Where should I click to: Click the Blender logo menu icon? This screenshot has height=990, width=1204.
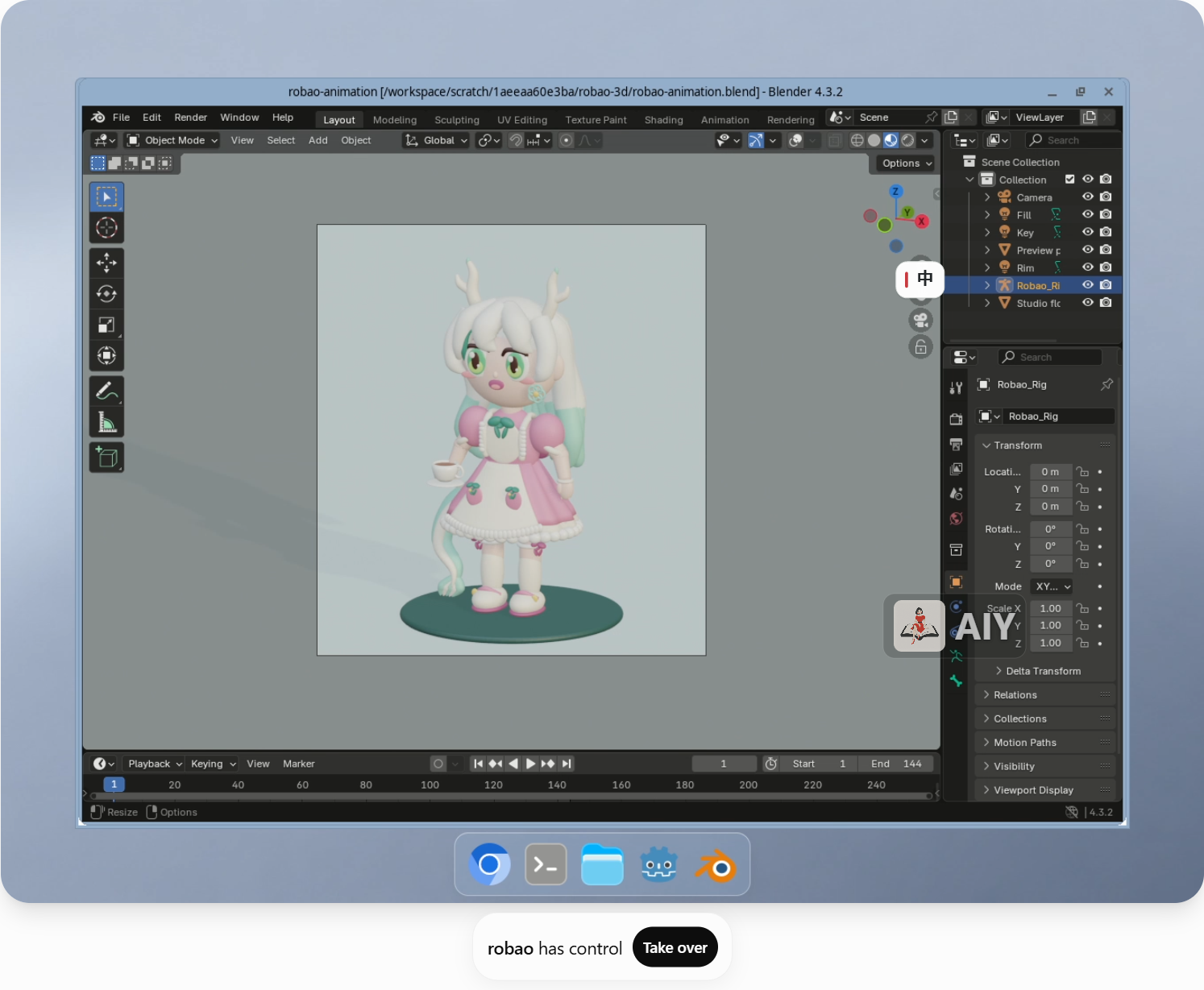98,118
